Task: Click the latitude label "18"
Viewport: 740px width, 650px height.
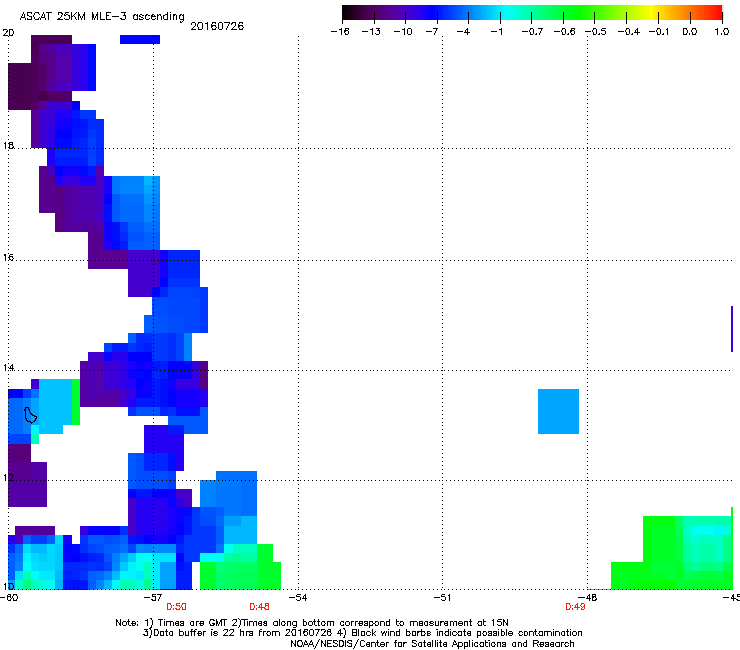Action: coord(8,145)
